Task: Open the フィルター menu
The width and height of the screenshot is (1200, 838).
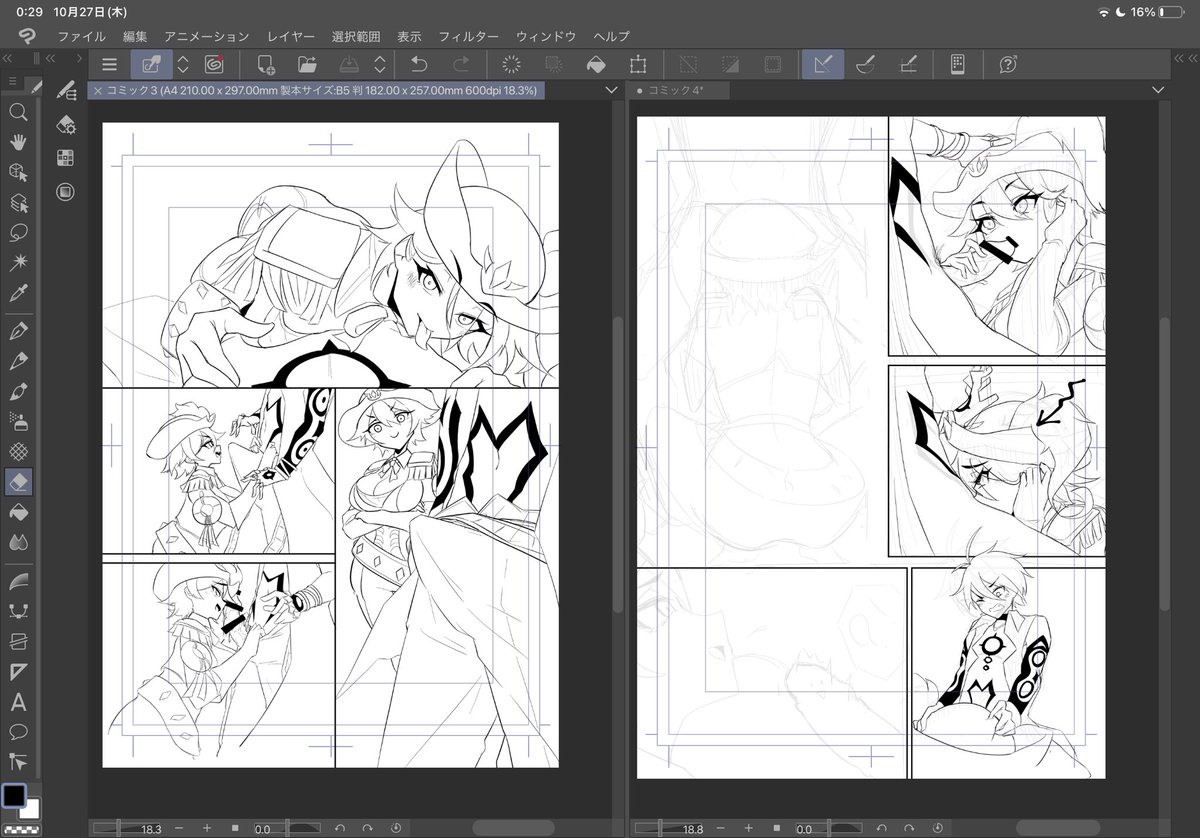Action: coord(469,36)
